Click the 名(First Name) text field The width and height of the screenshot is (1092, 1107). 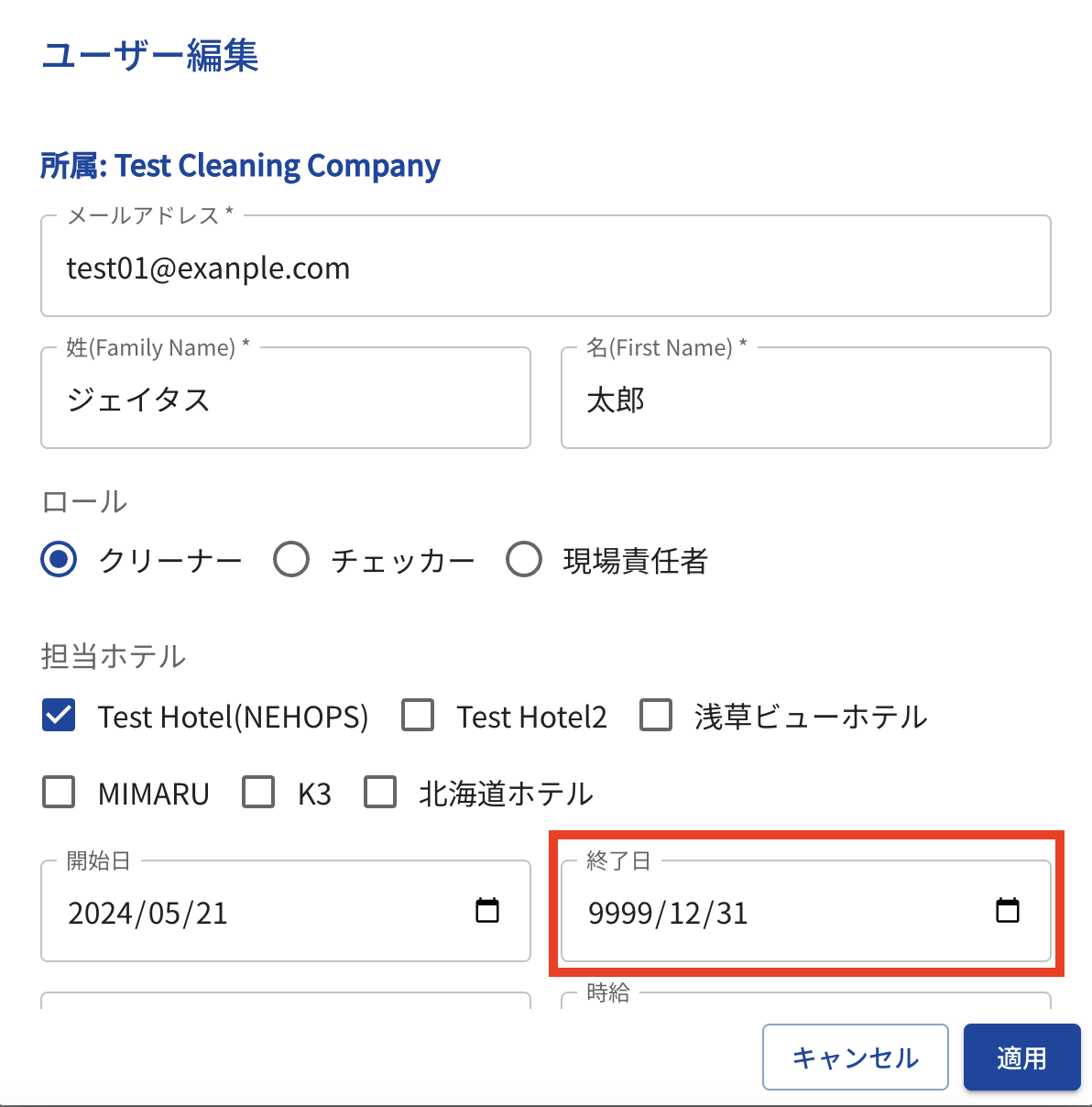point(805,400)
